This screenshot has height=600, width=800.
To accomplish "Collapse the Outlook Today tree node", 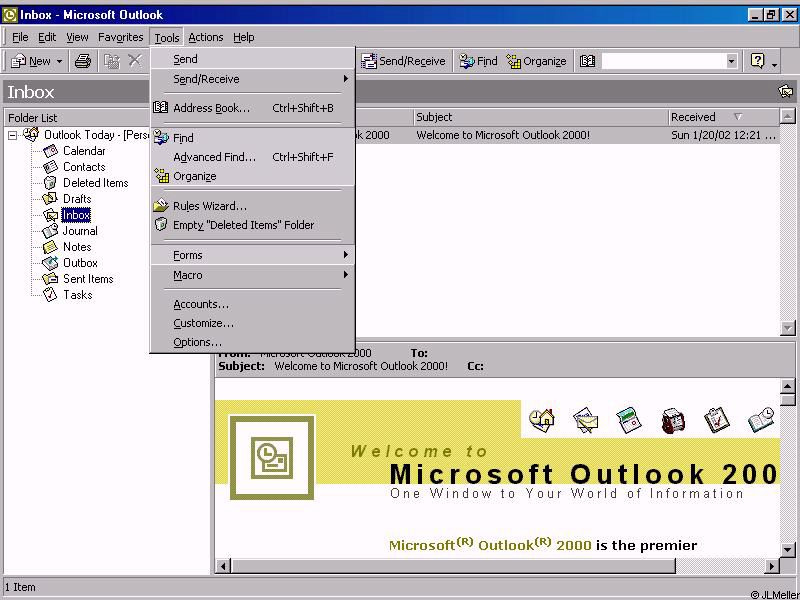I will pyautogui.click(x=13, y=135).
